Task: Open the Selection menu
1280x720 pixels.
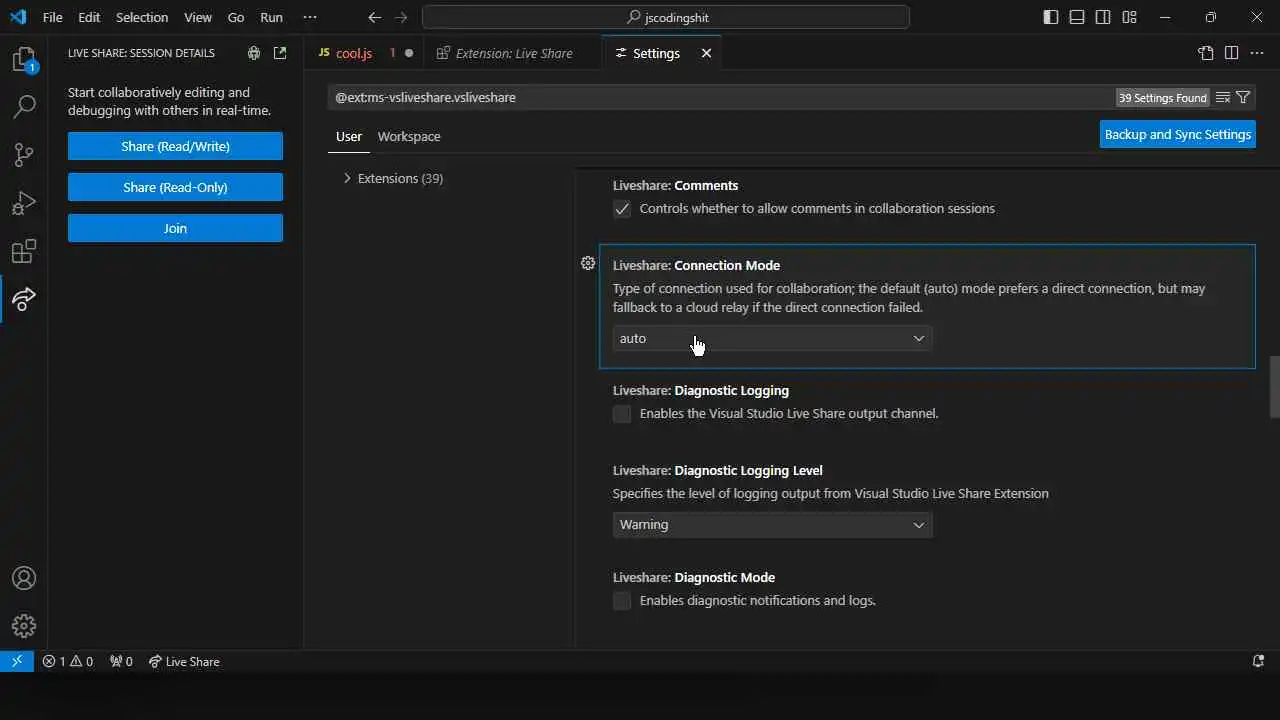Action: 142,17
